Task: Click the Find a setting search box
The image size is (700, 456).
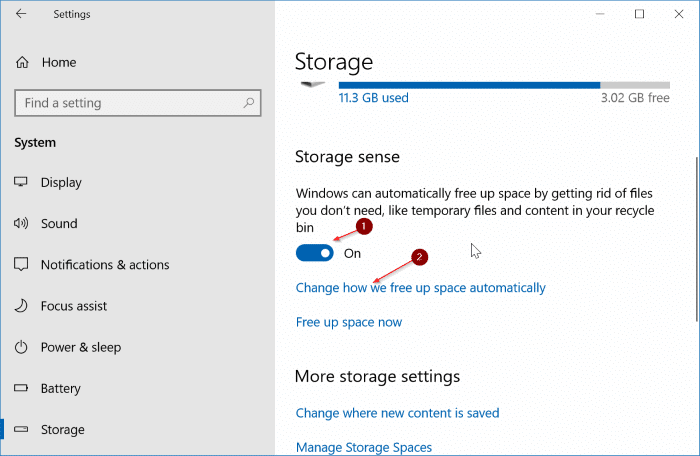Action: 130,103
